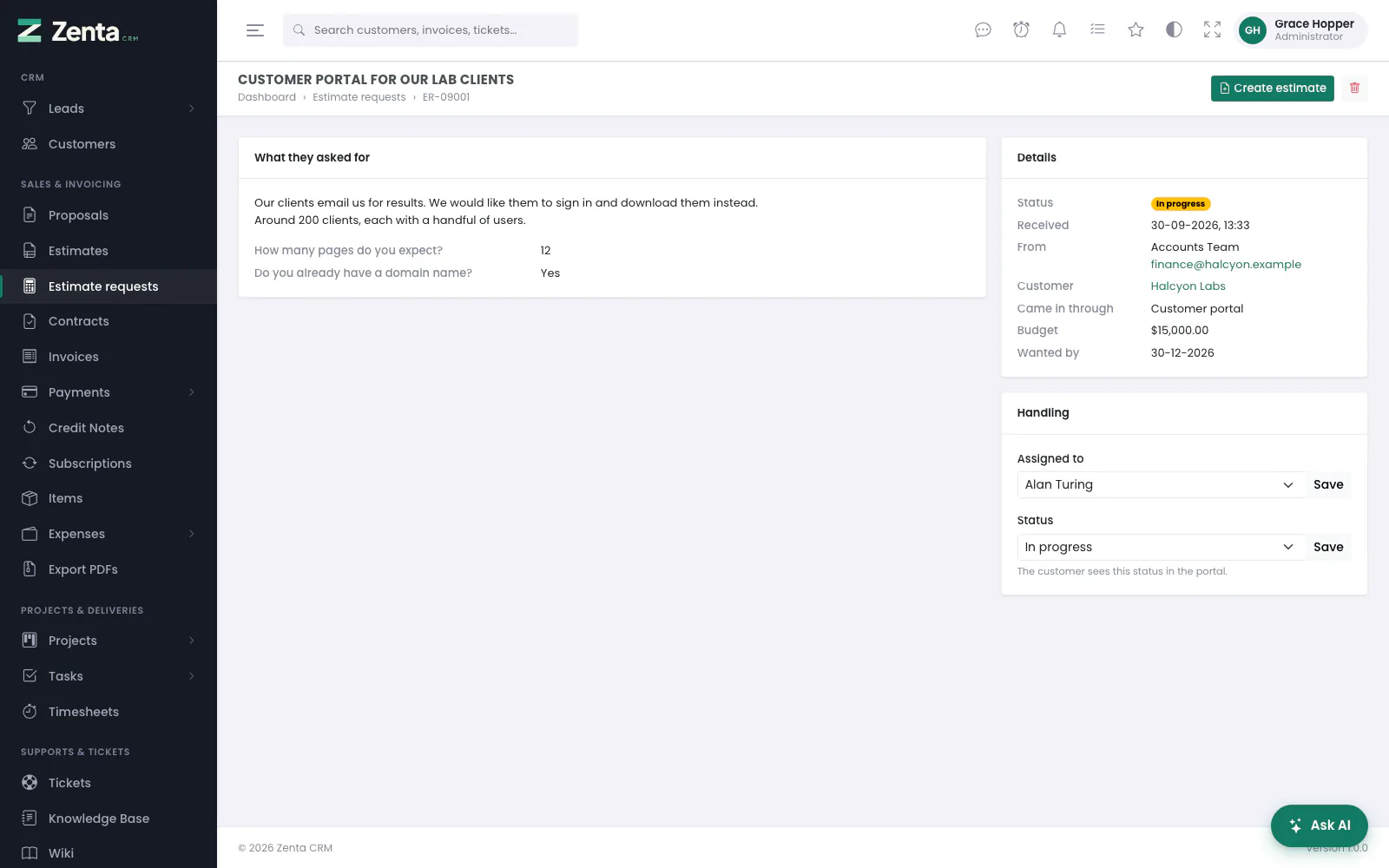This screenshot has width=1389, height=868.
Task: Open Estimates in the sidebar
Action: (x=109, y=251)
